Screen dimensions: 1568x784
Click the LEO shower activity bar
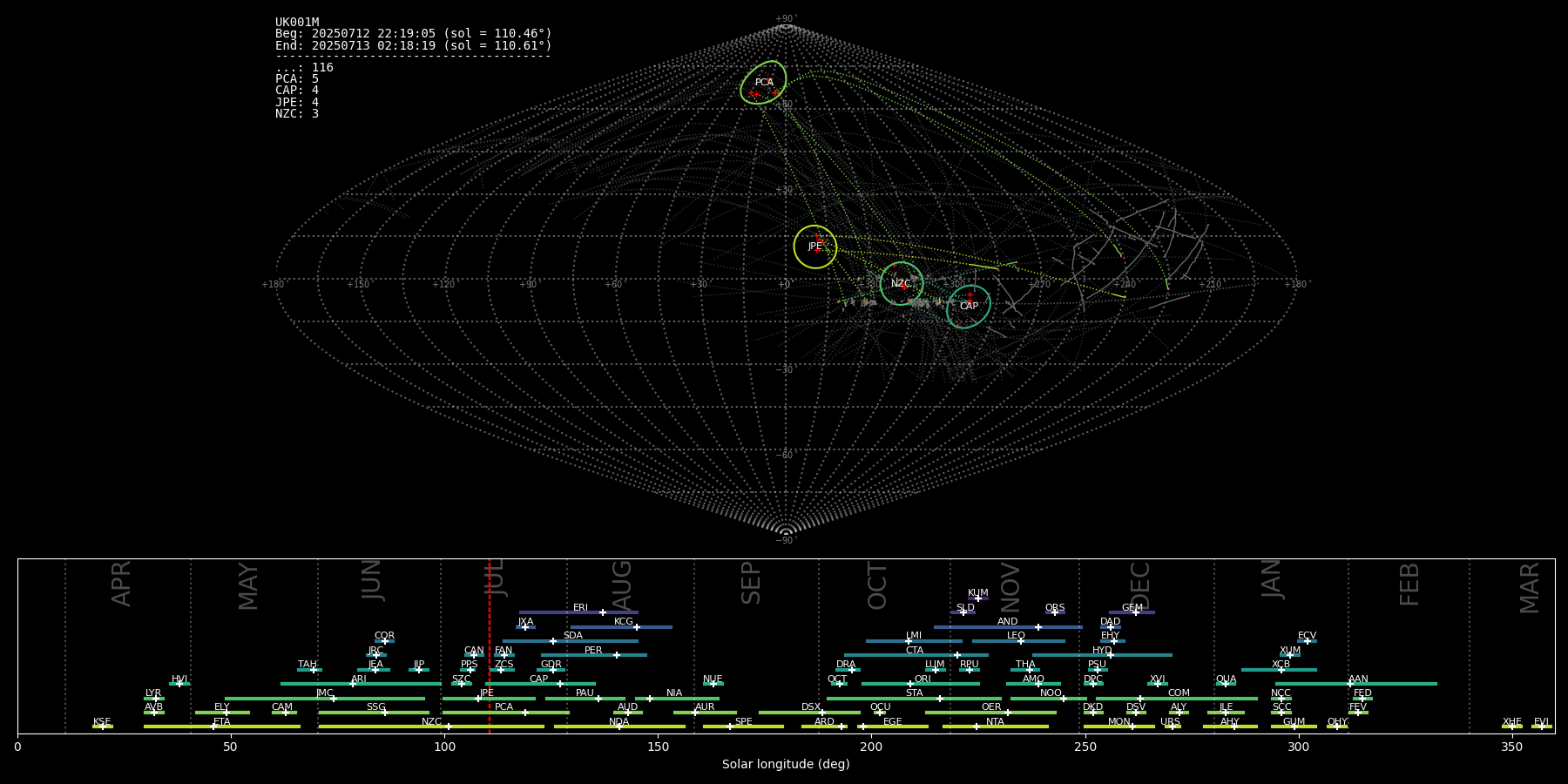(1018, 641)
